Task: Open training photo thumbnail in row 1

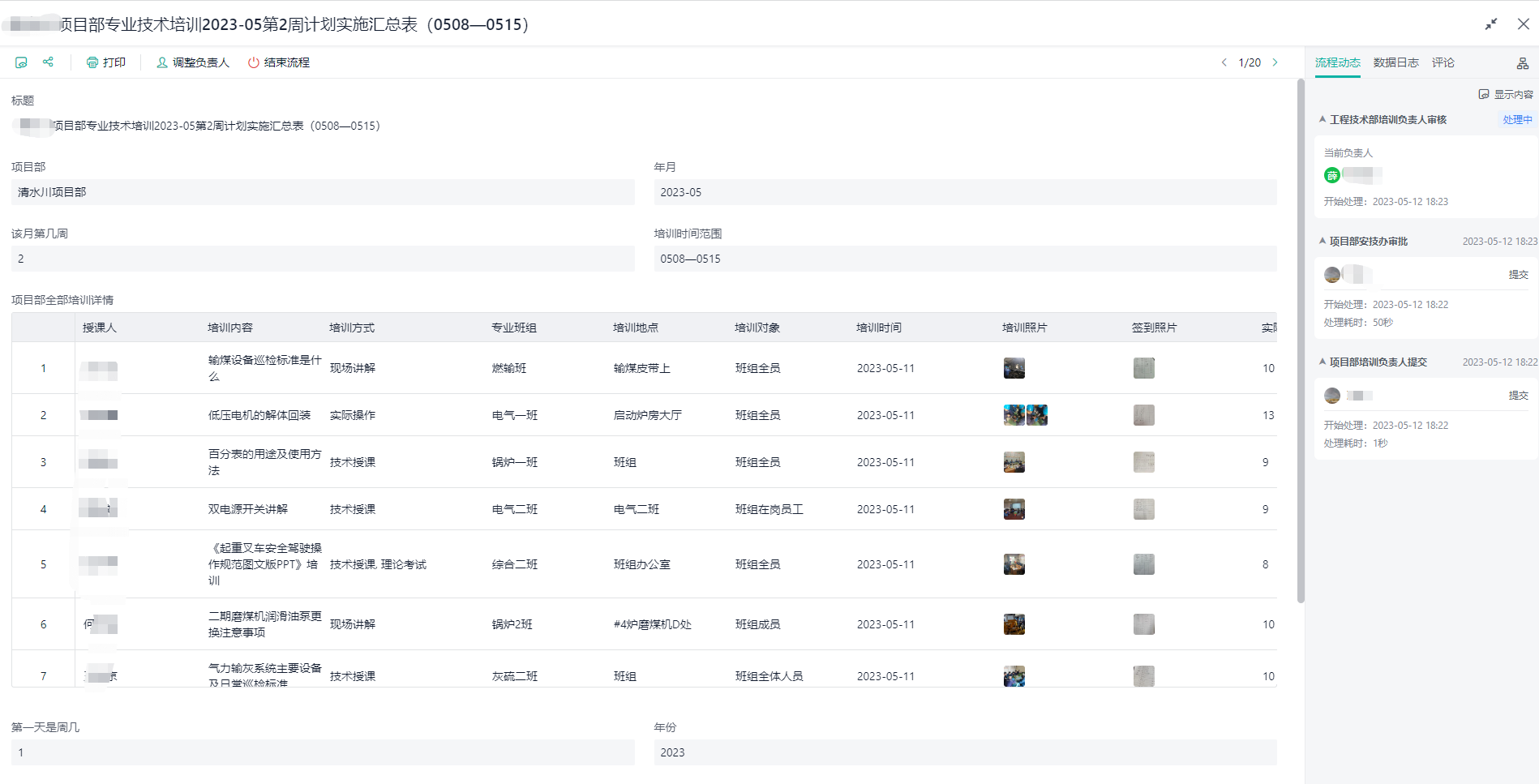Action: [1014, 368]
